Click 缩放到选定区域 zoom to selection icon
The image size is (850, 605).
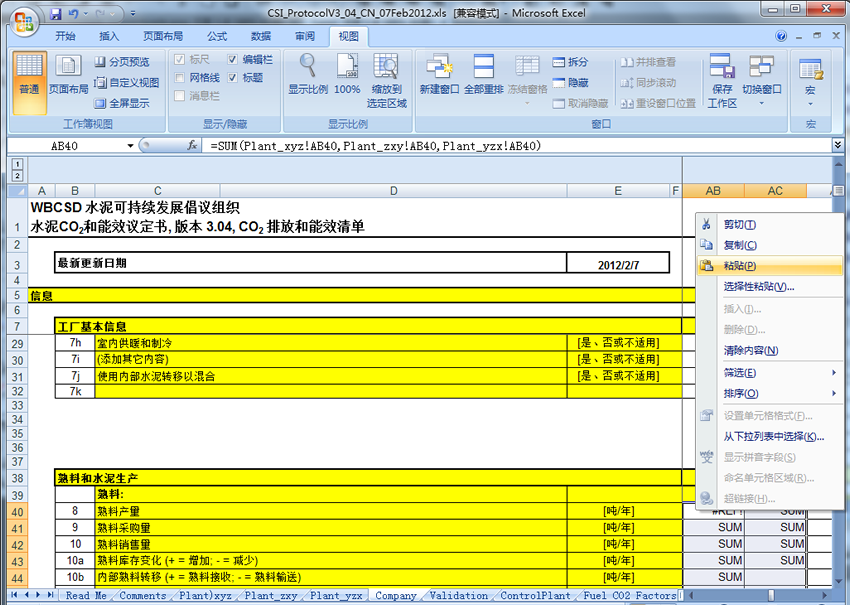(x=386, y=68)
